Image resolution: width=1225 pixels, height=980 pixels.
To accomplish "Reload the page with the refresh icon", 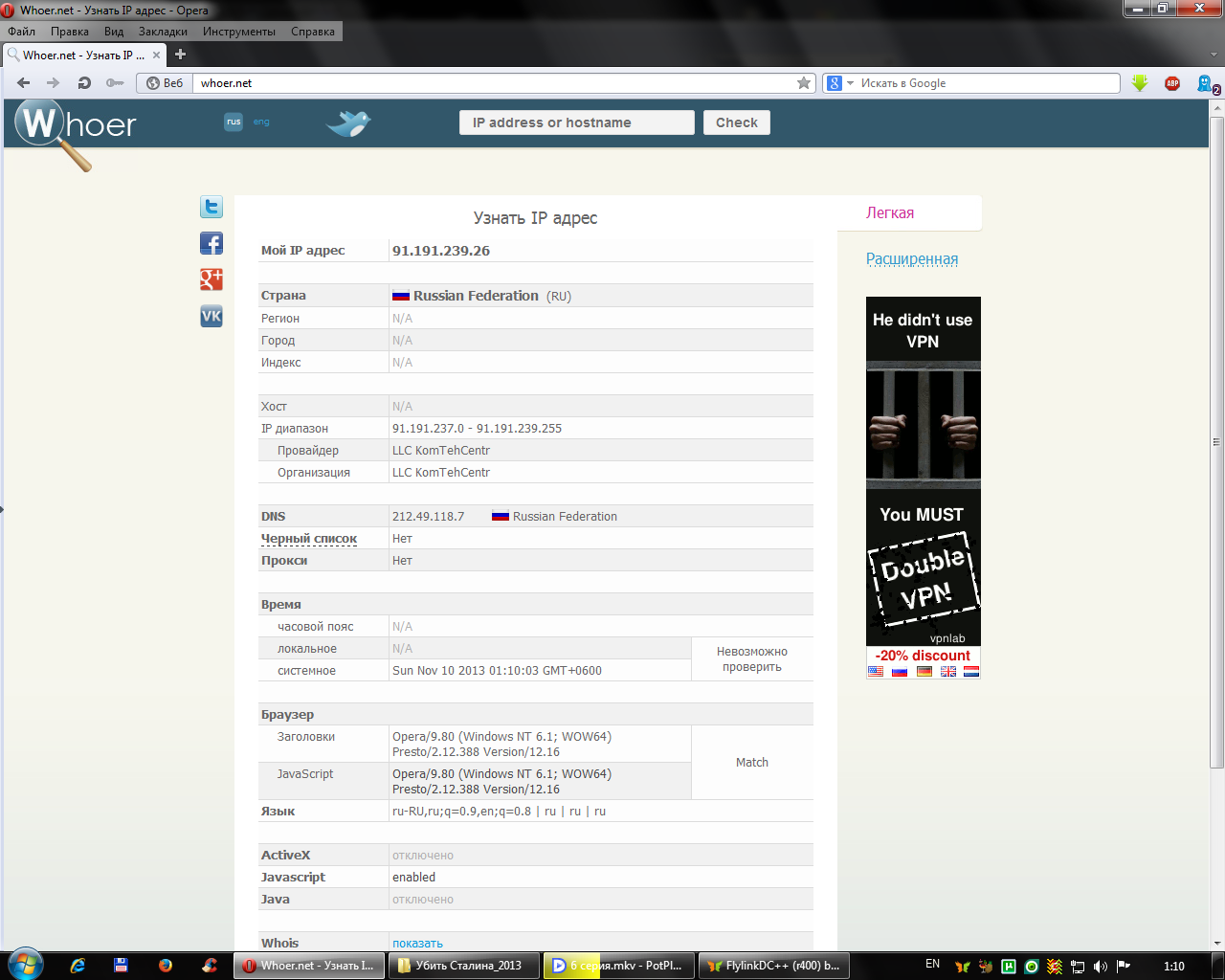I will [x=84, y=83].
